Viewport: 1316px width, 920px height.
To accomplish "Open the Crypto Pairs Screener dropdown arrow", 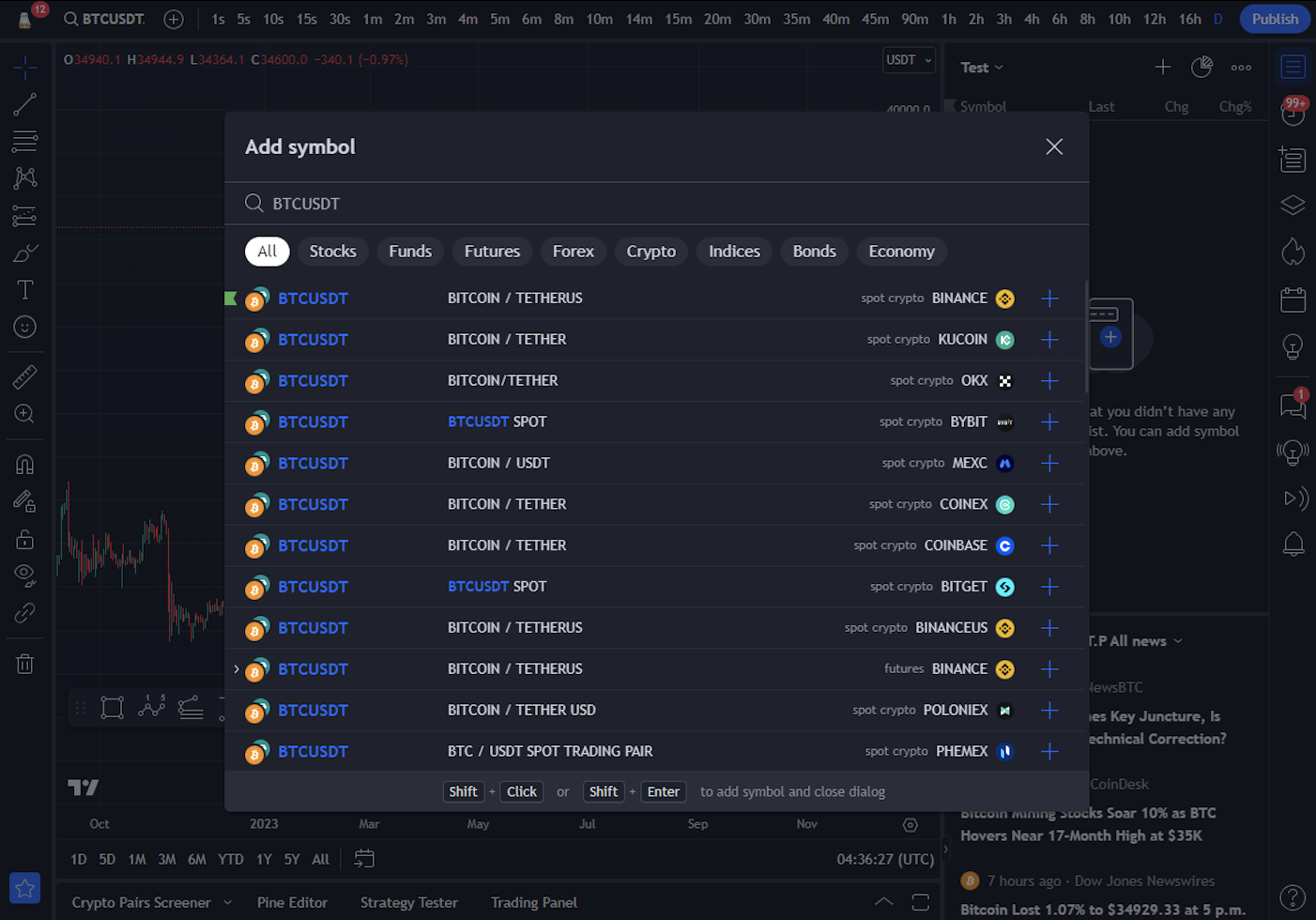I will (227, 903).
